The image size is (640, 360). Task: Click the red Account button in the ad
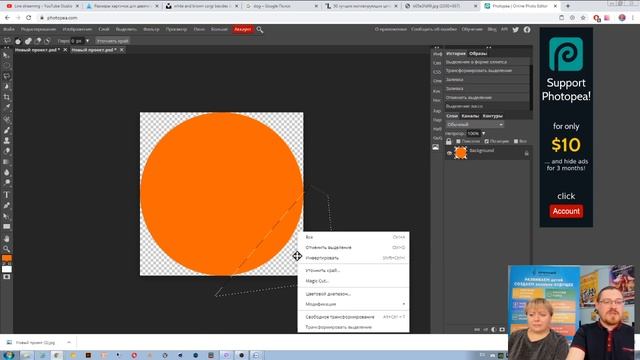pyautogui.click(x=566, y=211)
